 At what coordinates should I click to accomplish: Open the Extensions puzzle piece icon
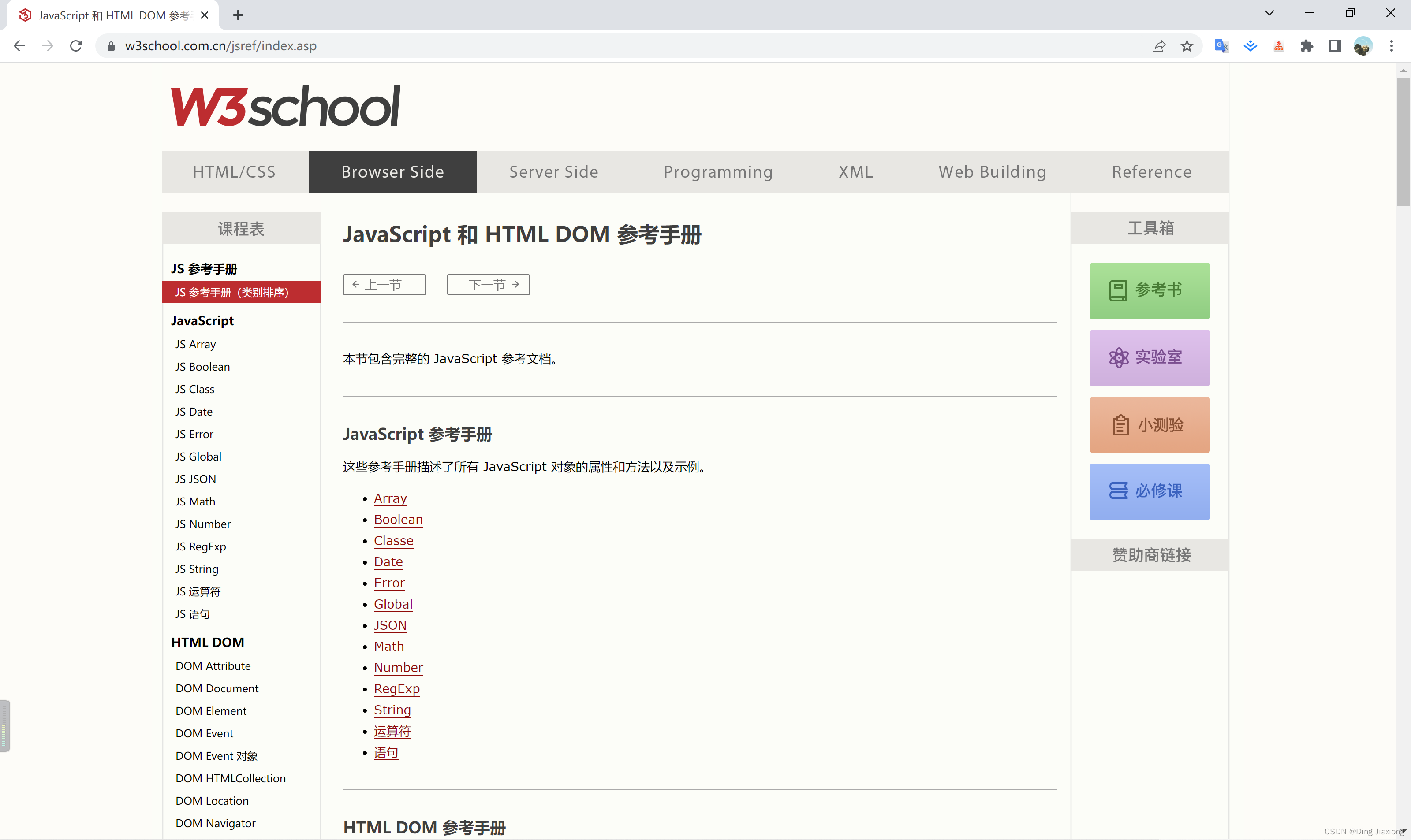pyautogui.click(x=1306, y=46)
